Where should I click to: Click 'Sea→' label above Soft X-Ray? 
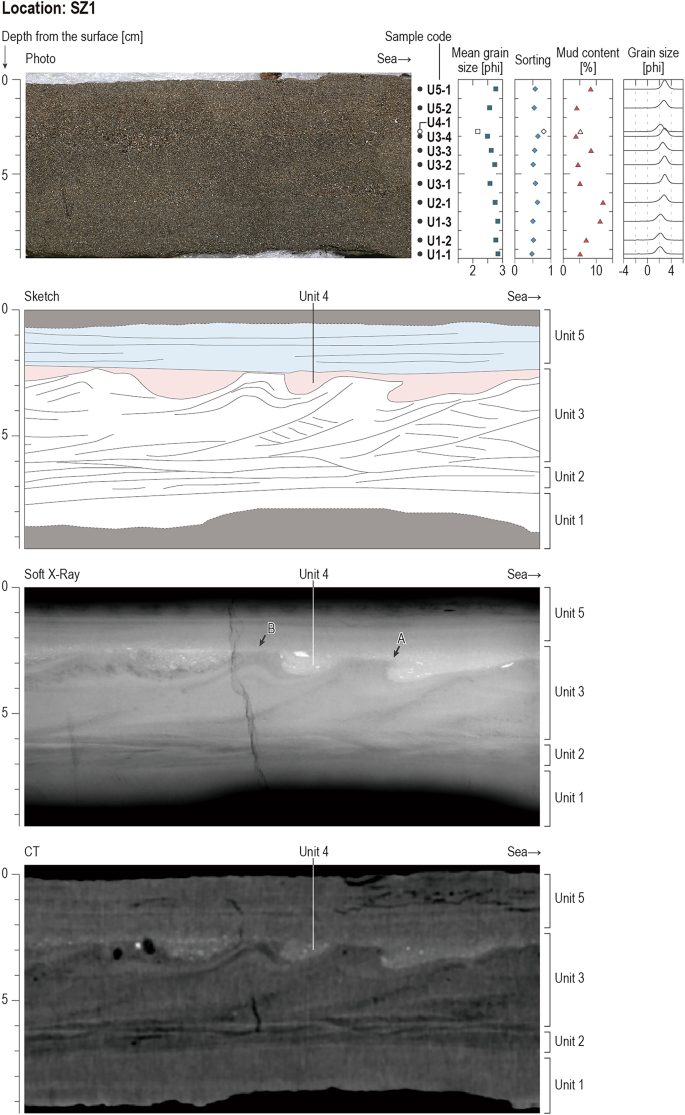(524, 574)
